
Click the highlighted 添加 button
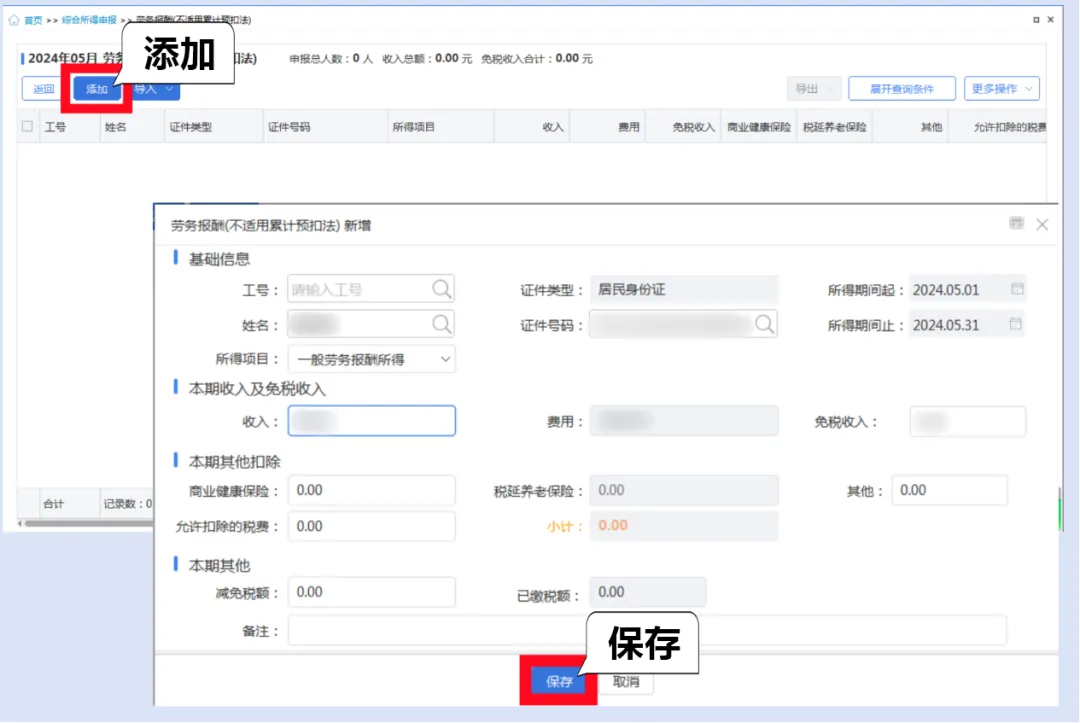(x=97, y=89)
